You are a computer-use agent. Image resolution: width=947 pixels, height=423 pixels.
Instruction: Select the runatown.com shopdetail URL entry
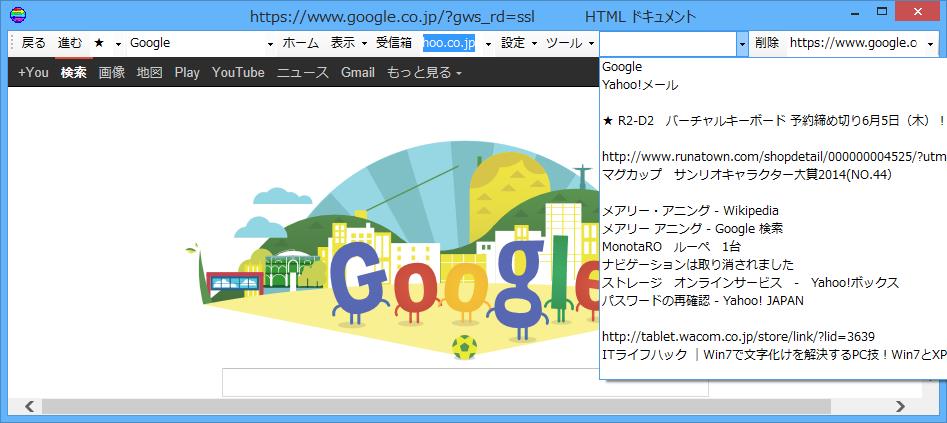click(773, 157)
